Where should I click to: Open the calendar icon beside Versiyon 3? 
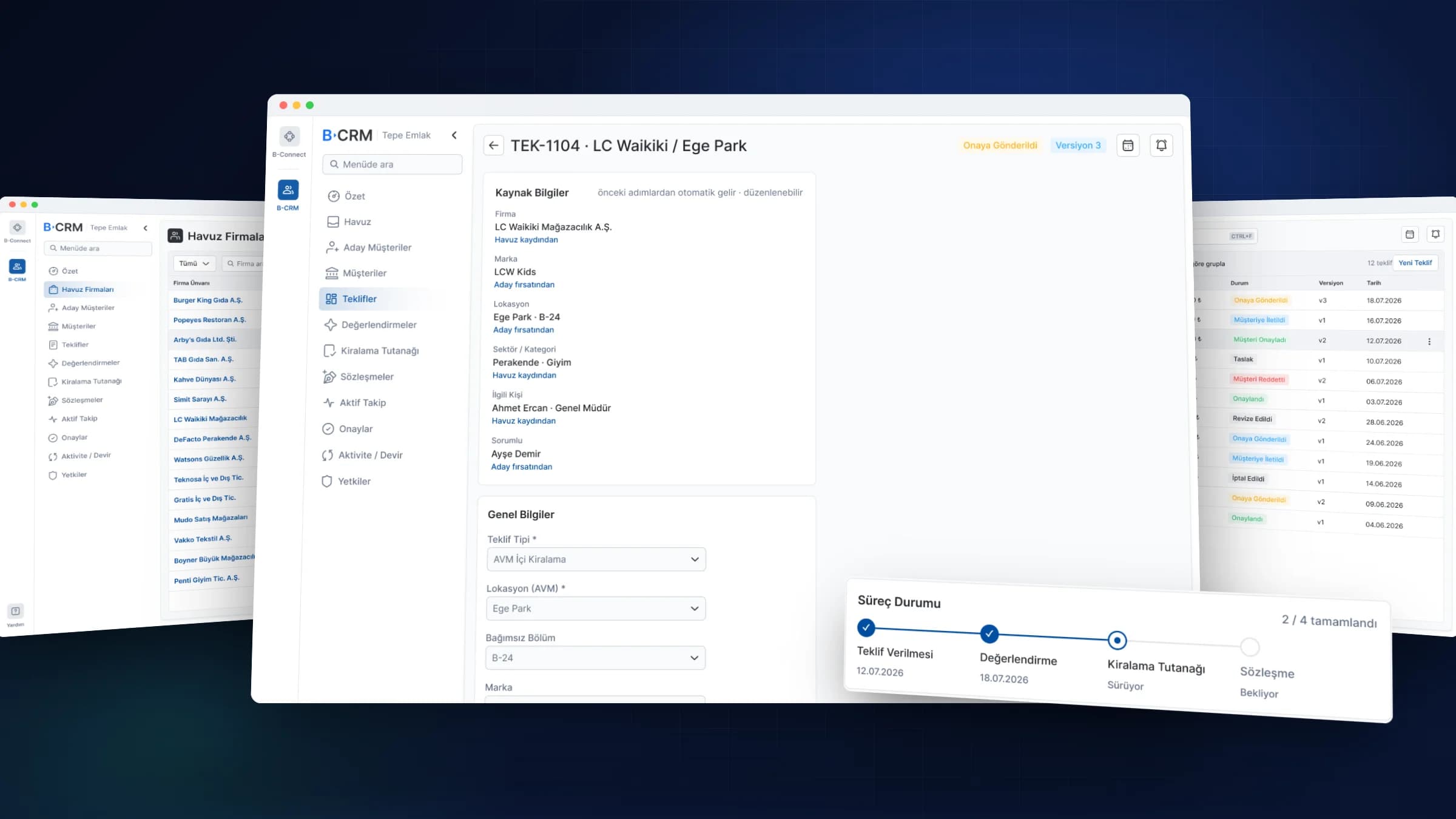1128,146
